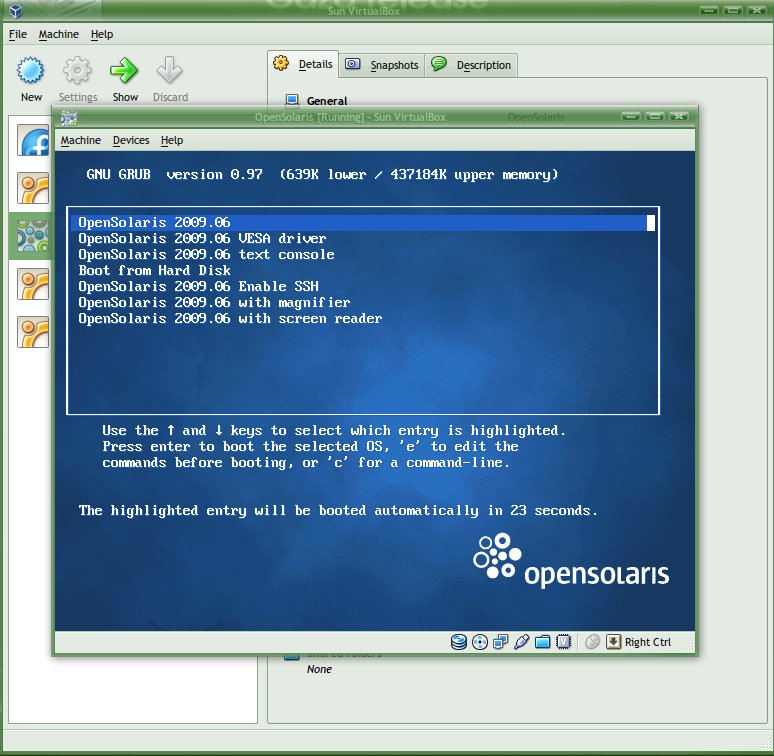Click the CD/DVD icon in status bar
Image resolution: width=774 pixels, height=756 pixels.
pos(480,642)
